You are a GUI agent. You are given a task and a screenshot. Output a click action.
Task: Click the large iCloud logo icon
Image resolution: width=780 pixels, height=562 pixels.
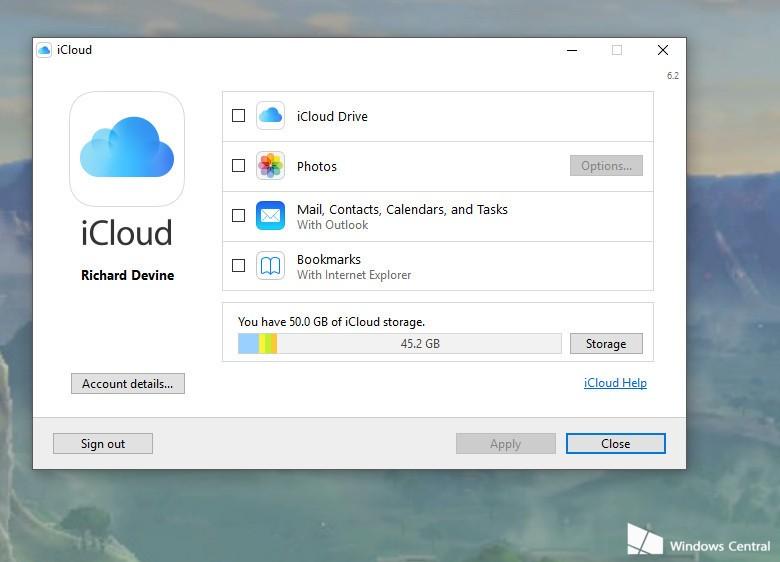(127, 148)
